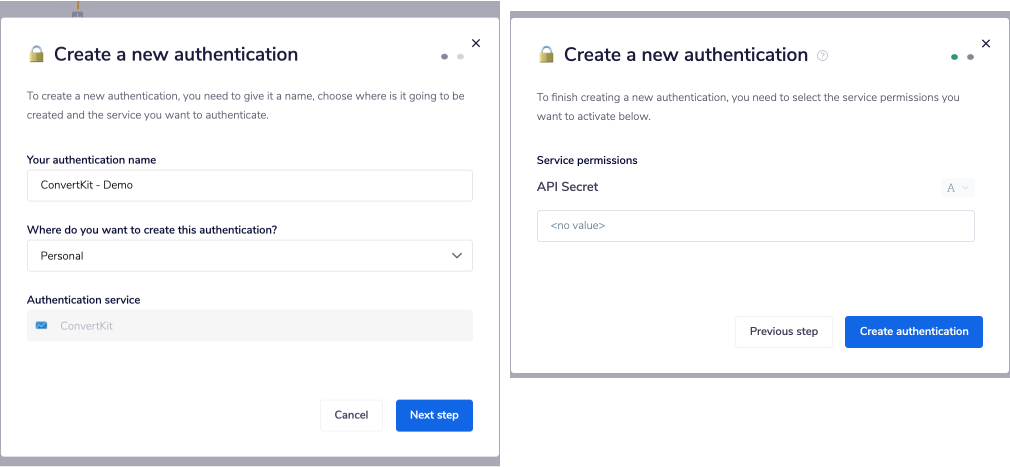Click the lock icon in the name-step dialog
Image resolution: width=1010 pixels, height=467 pixels.
click(x=37, y=55)
